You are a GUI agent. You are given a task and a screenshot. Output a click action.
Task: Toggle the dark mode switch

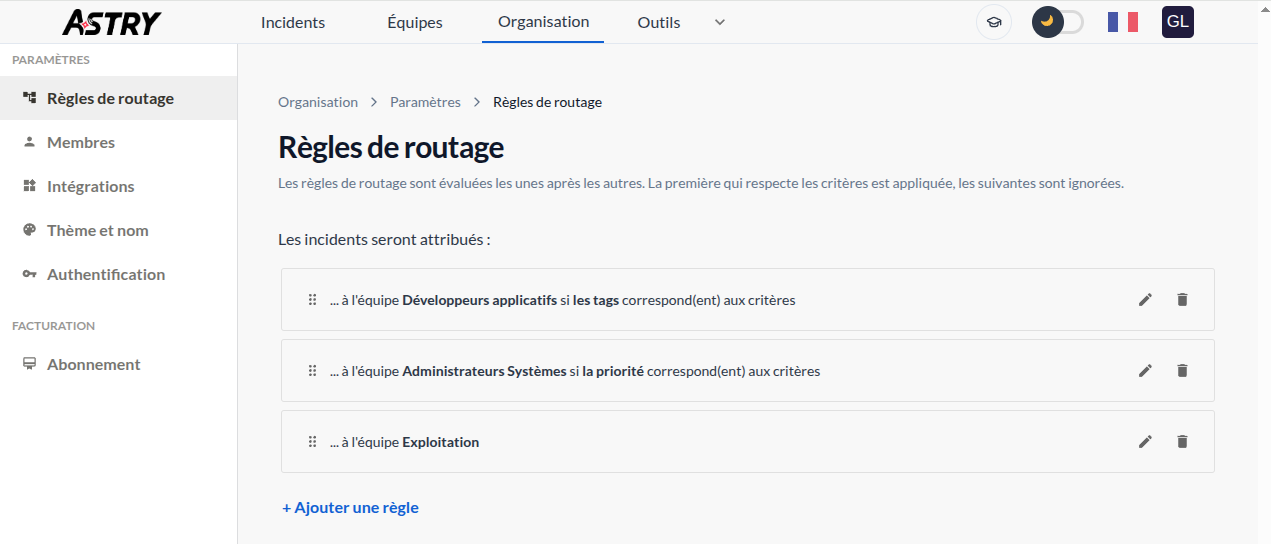click(x=1058, y=22)
